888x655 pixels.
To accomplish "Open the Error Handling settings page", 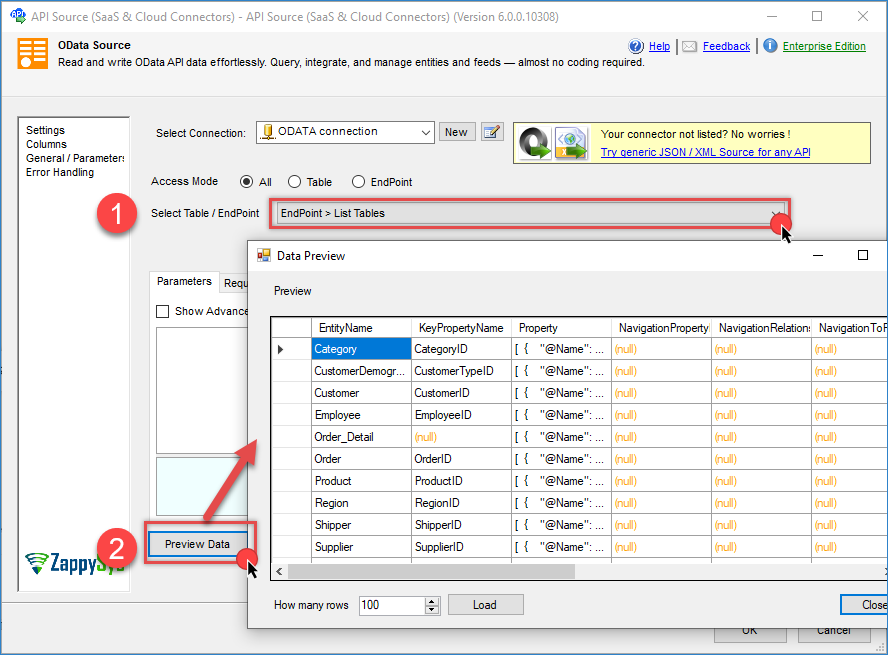I will click(x=60, y=172).
